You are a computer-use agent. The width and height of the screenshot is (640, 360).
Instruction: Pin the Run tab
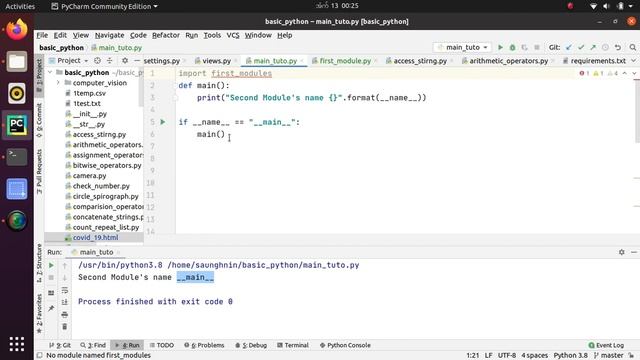point(51,308)
